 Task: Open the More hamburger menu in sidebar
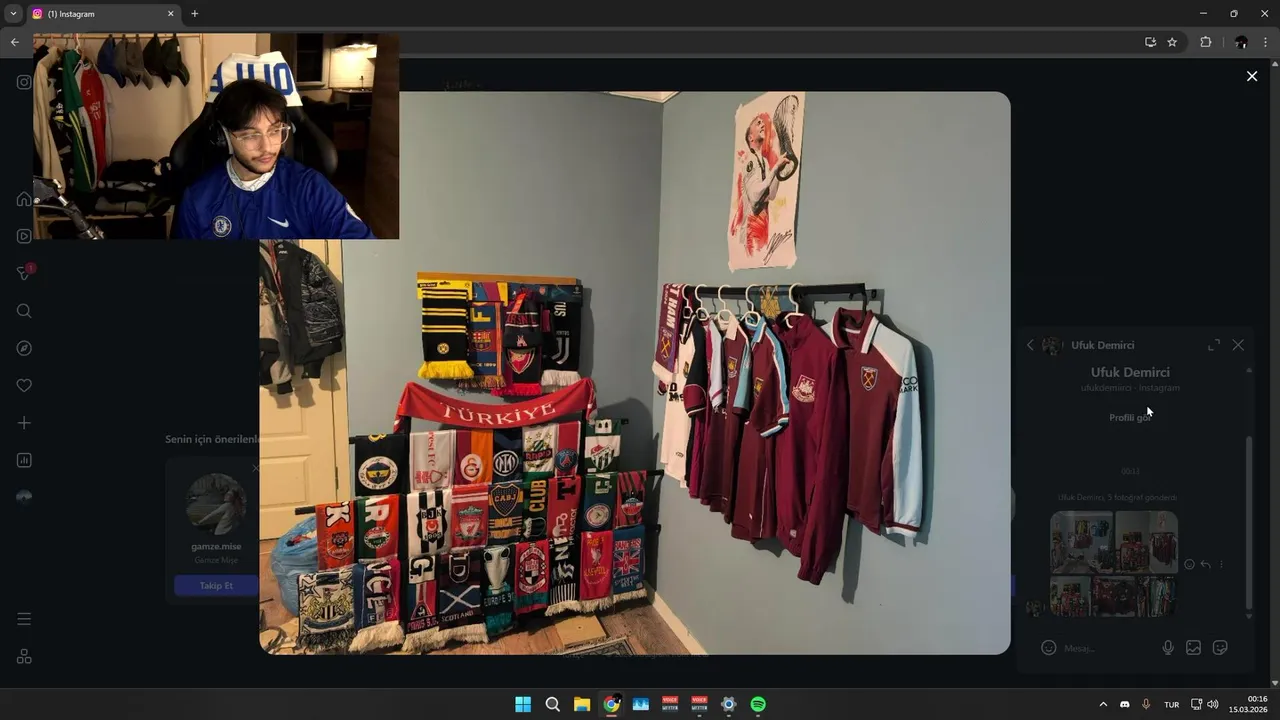tap(24, 619)
